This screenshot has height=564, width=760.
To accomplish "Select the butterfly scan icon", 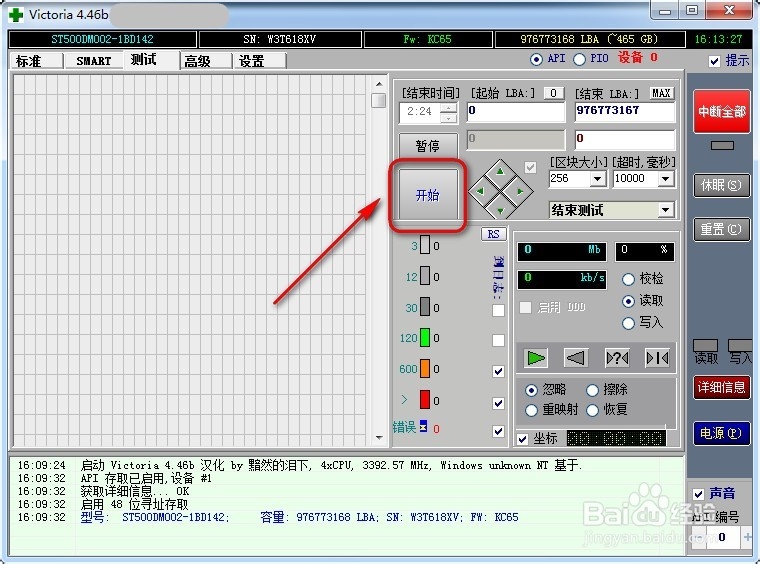I will coord(657,358).
